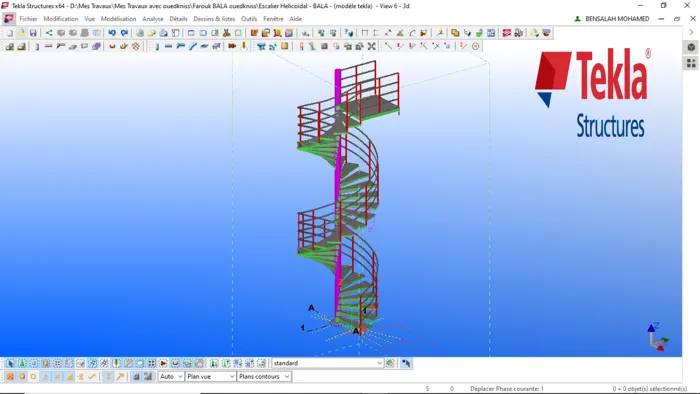Open the Plans contours dropdown
The height and width of the screenshot is (394, 700).
[264, 377]
